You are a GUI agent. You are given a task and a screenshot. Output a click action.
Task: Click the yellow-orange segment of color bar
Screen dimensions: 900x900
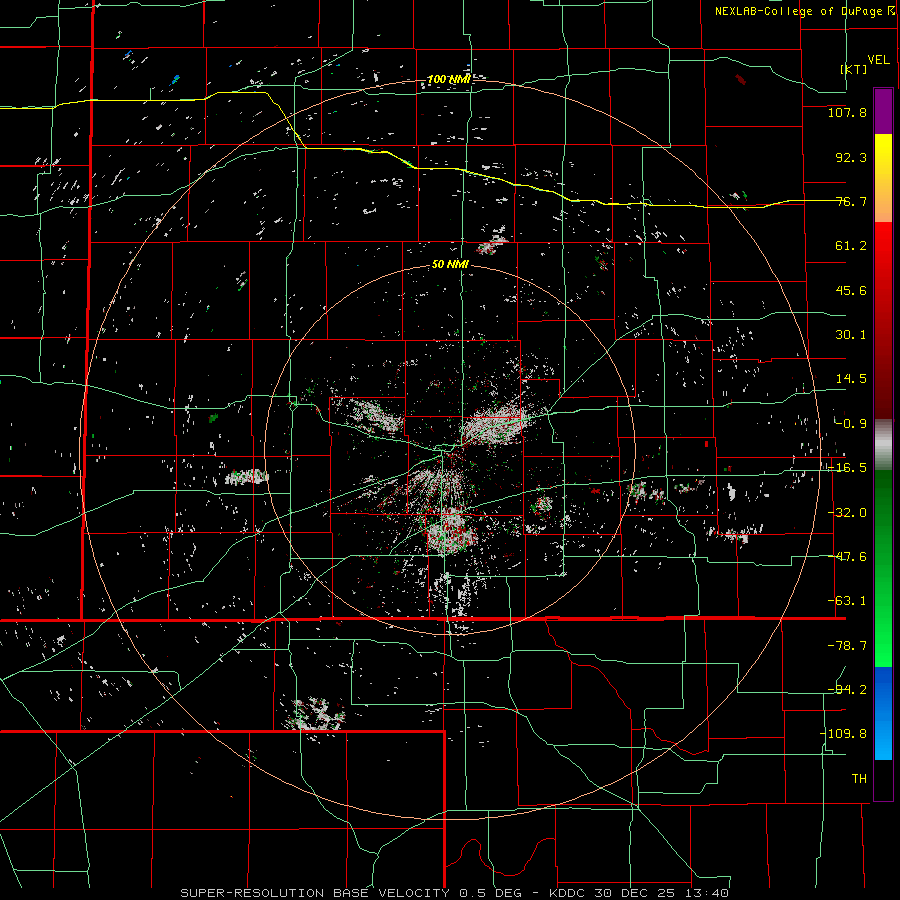883,178
